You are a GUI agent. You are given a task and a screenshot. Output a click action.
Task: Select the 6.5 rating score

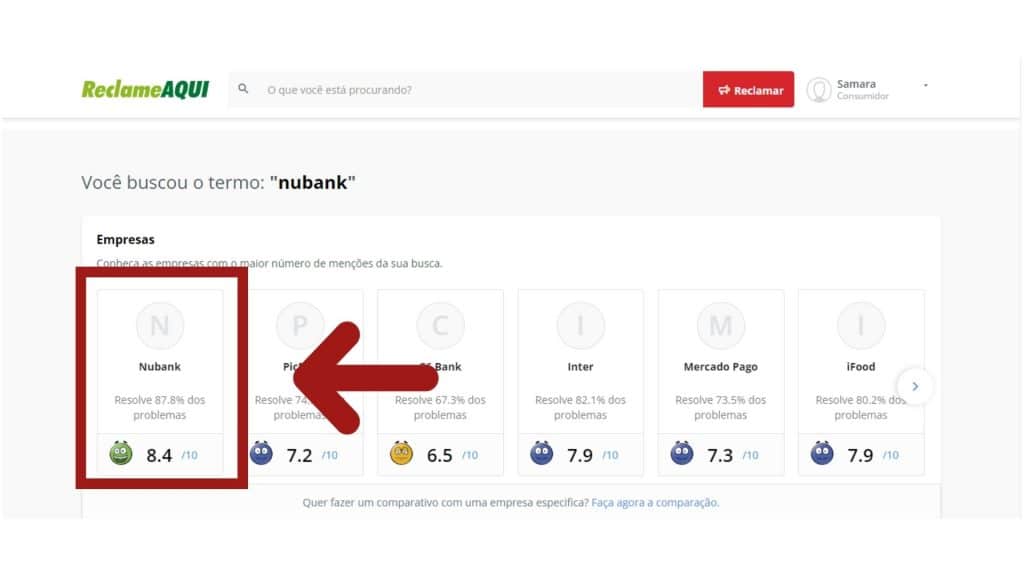click(x=440, y=455)
